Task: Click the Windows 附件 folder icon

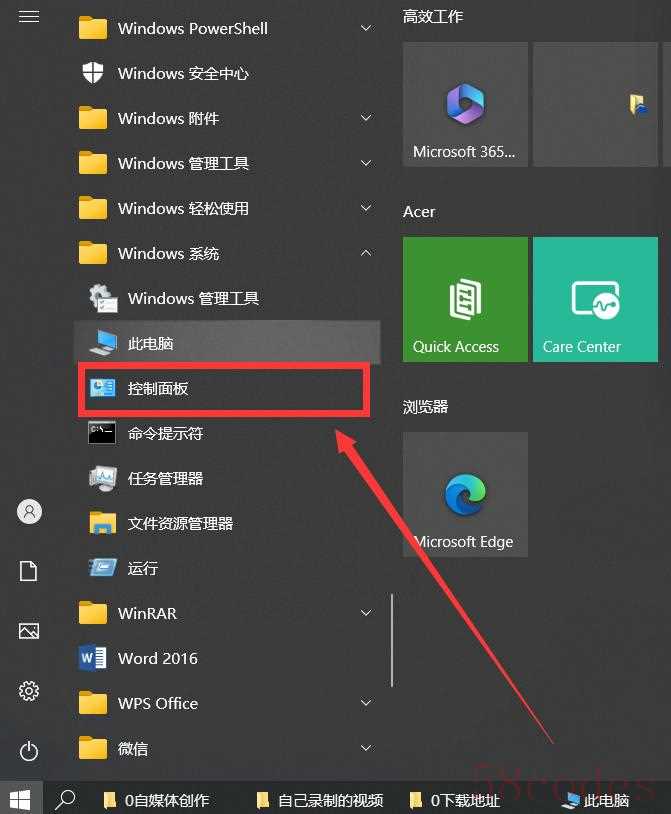Action: pyautogui.click(x=93, y=118)
